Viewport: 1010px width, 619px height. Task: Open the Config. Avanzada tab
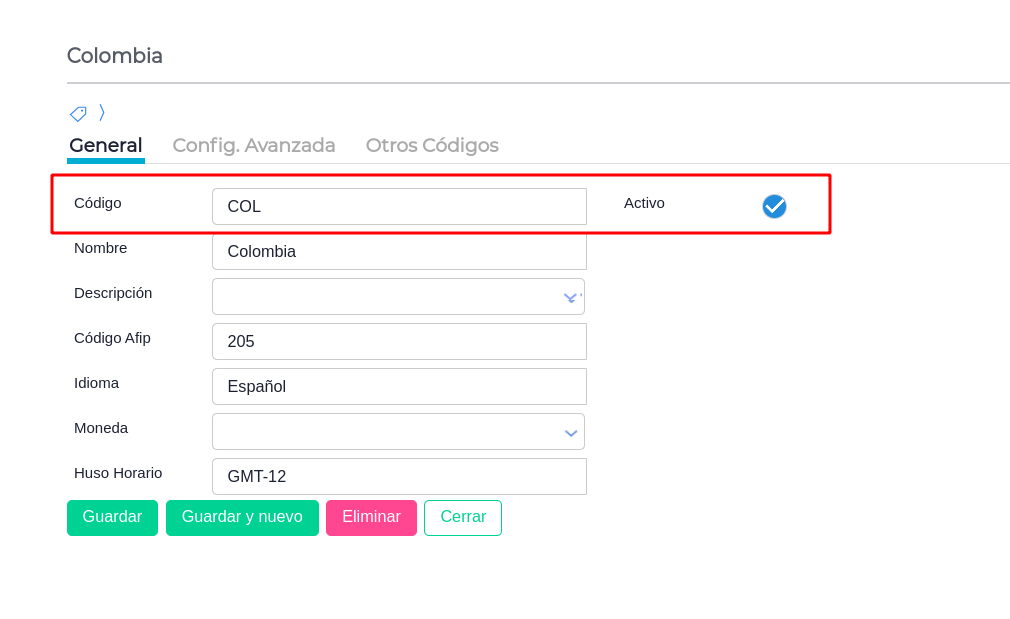[x=254, y=145]
